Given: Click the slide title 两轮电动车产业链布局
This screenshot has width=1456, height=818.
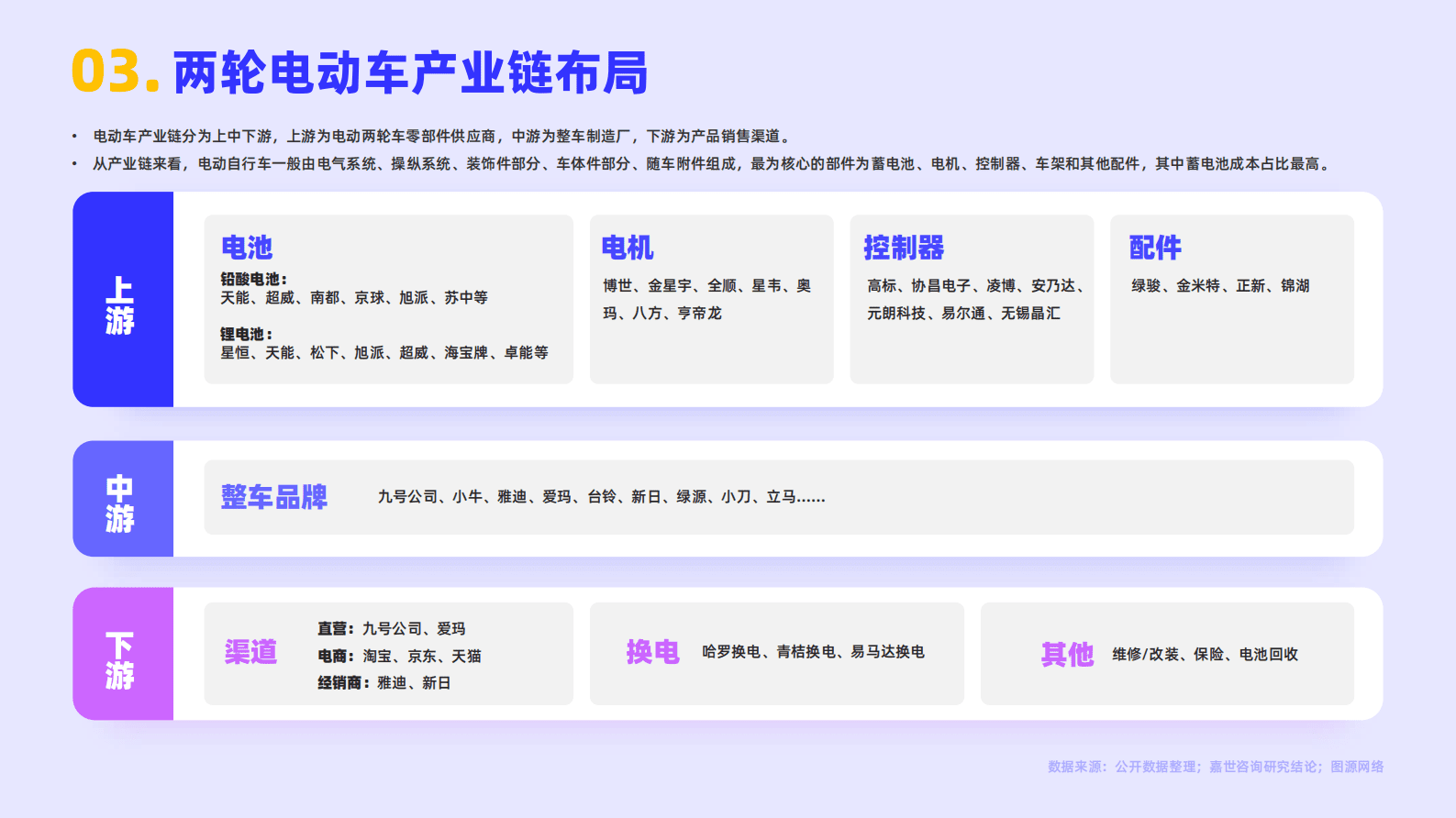Looking at the screenshot, I should (x=410, y=73).
